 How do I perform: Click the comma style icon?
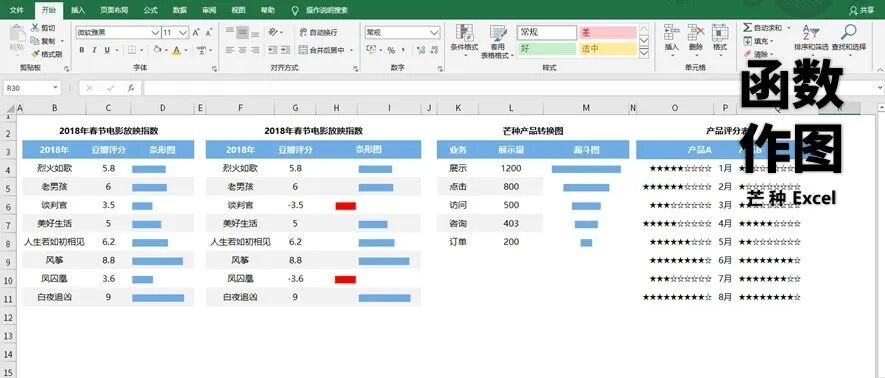click(404, 50)
